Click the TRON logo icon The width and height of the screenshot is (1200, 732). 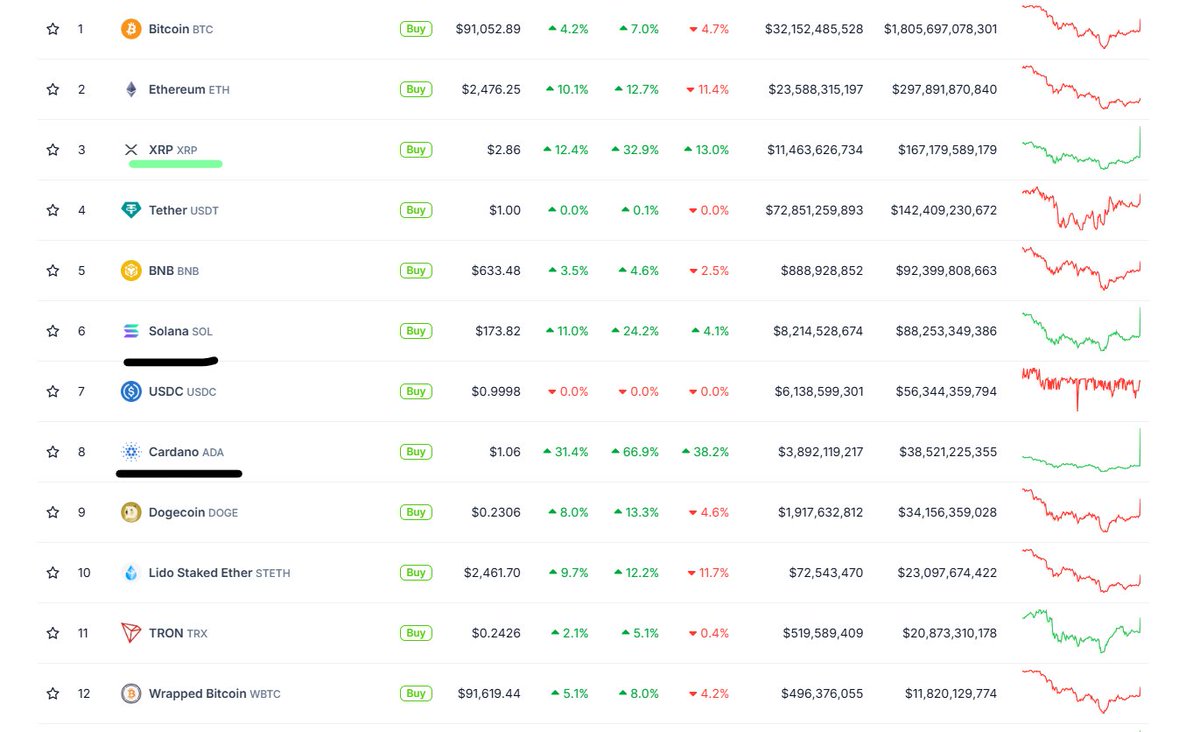point(131,633)
